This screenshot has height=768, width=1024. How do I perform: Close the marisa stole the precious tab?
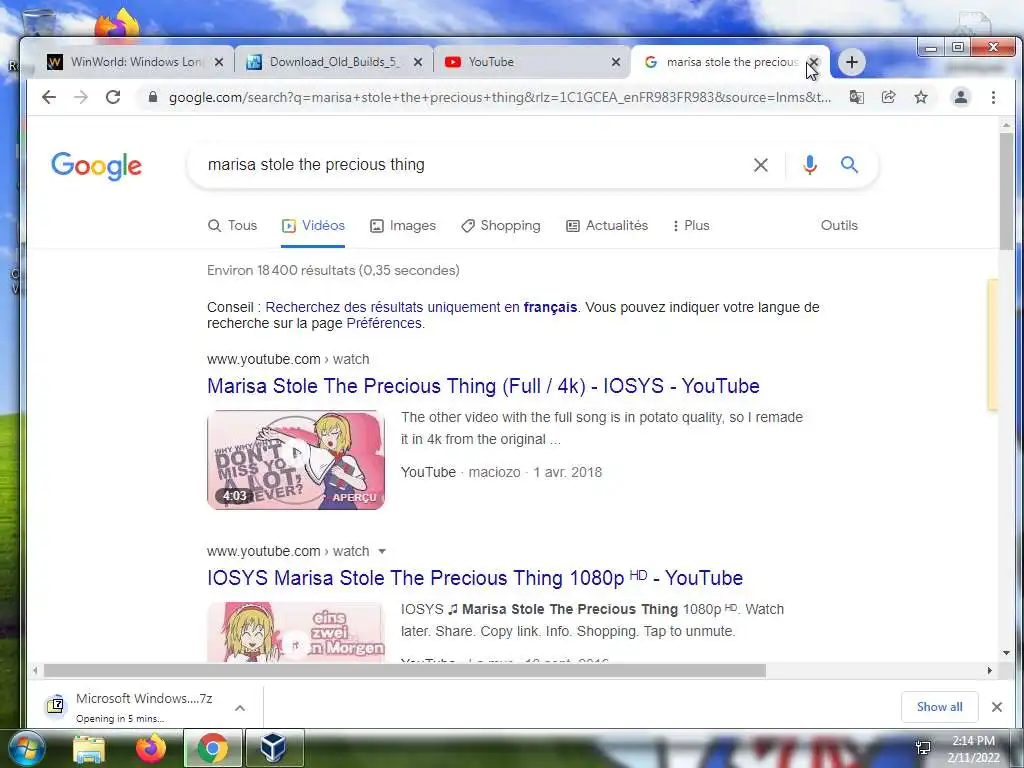click(813, 62)
